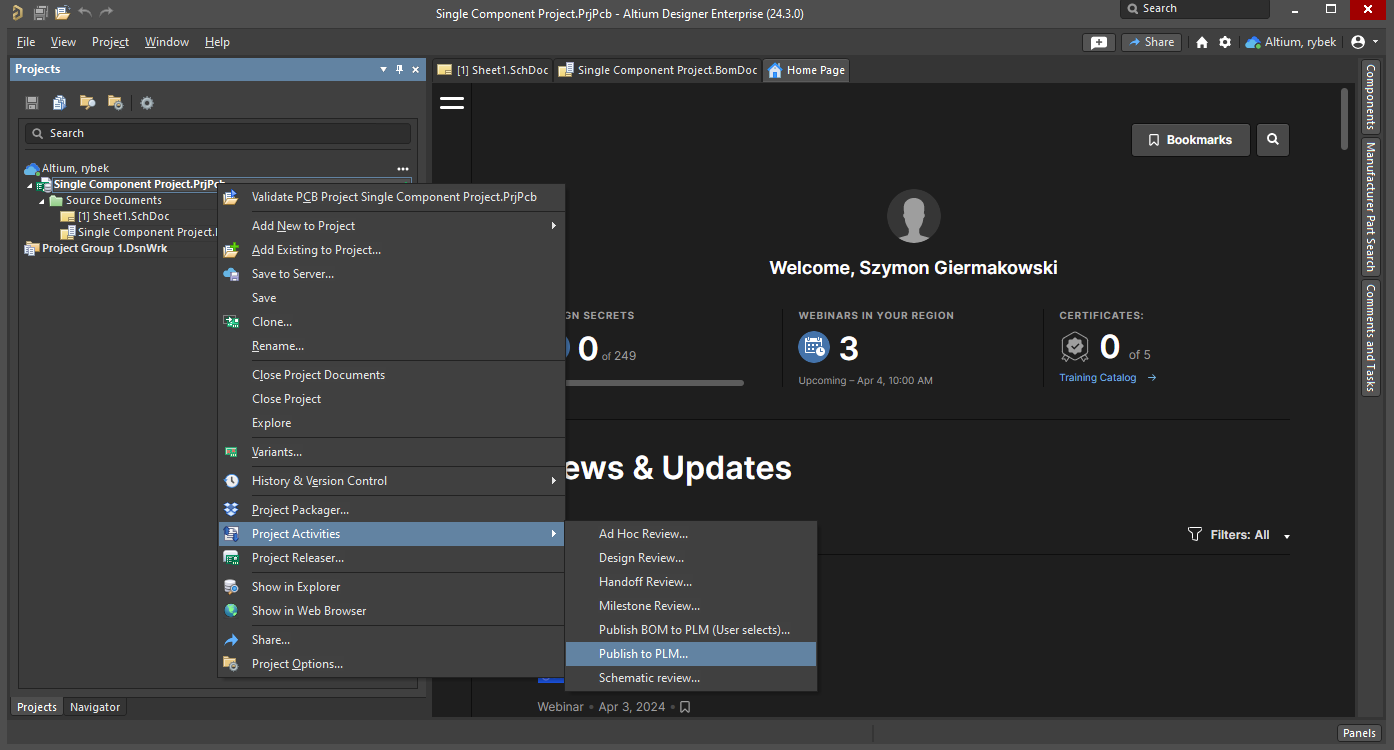This screenshot has width=1394, height=750.
Task: Select [1] Sheet1.SchDoc in project tree
Action: click(x=123, y=216)
